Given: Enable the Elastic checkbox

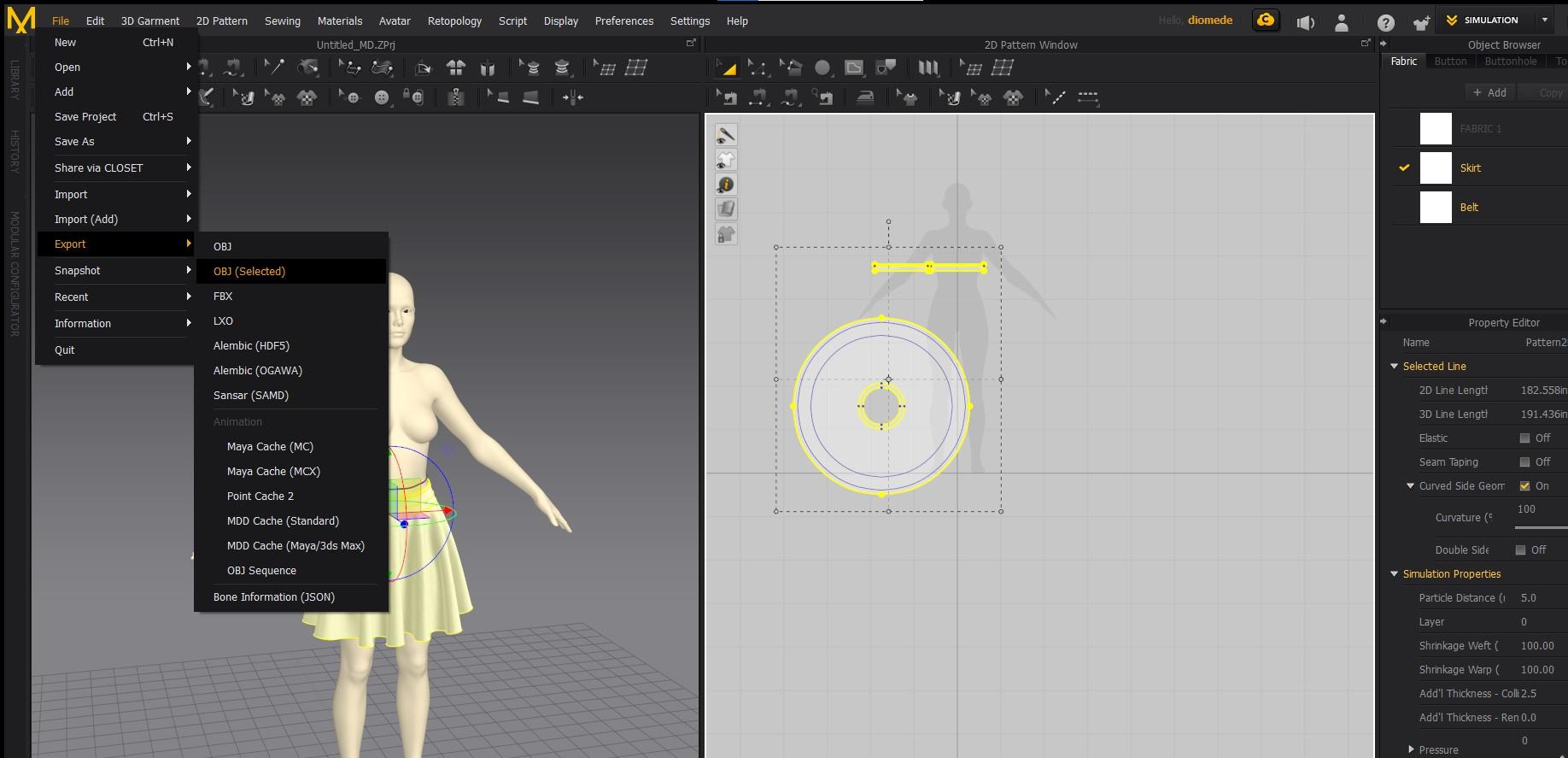Looking at the screenshot, I should [1524, 438].
